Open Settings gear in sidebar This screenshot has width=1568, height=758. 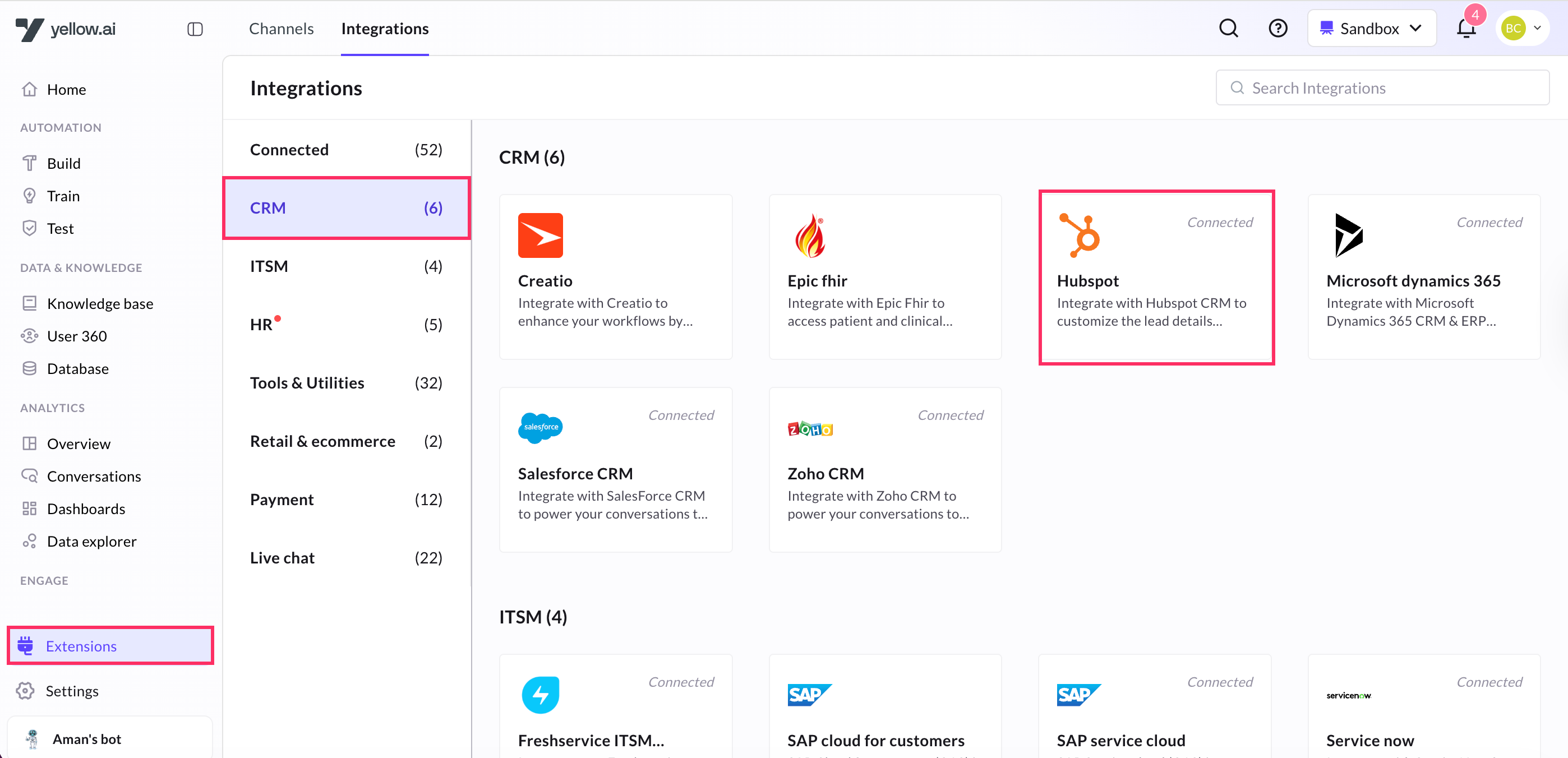(x=26, y=691)
